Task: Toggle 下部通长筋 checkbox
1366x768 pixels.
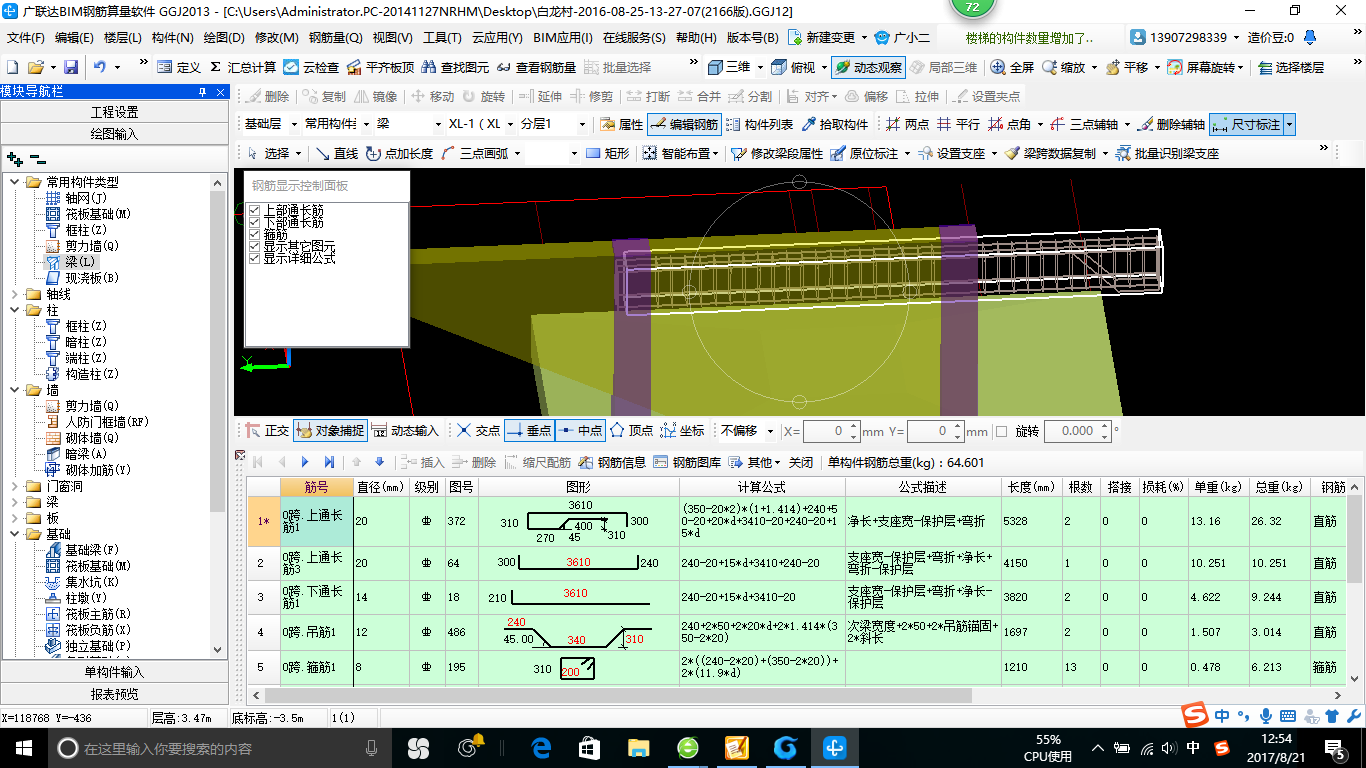Action: (254, 223)
